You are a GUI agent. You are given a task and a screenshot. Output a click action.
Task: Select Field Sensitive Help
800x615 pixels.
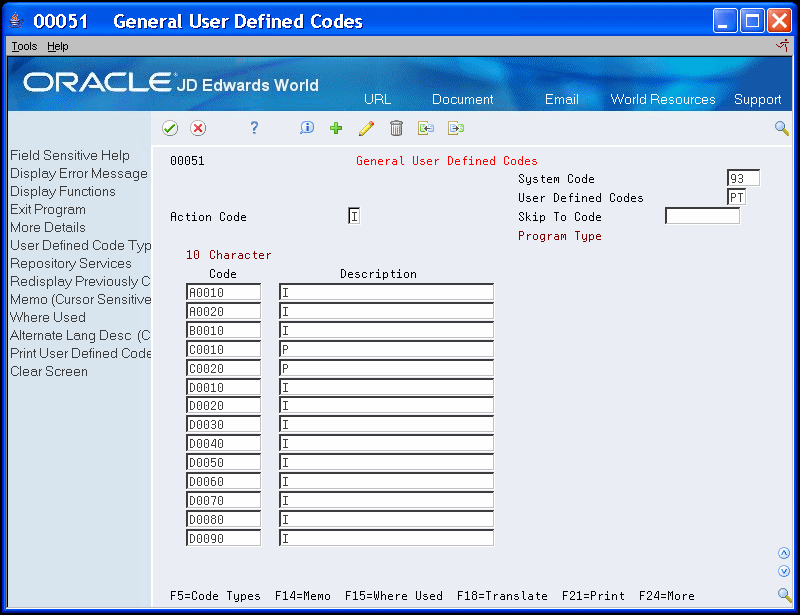click(x=70, y=155)
